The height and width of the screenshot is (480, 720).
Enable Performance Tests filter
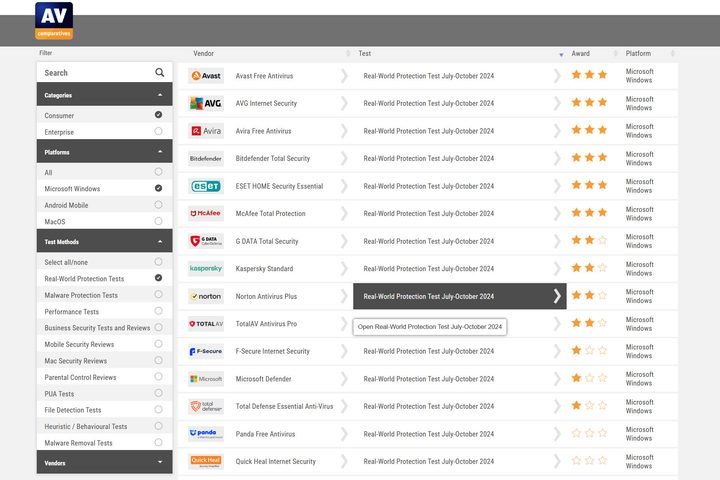(x=158, y=311)
